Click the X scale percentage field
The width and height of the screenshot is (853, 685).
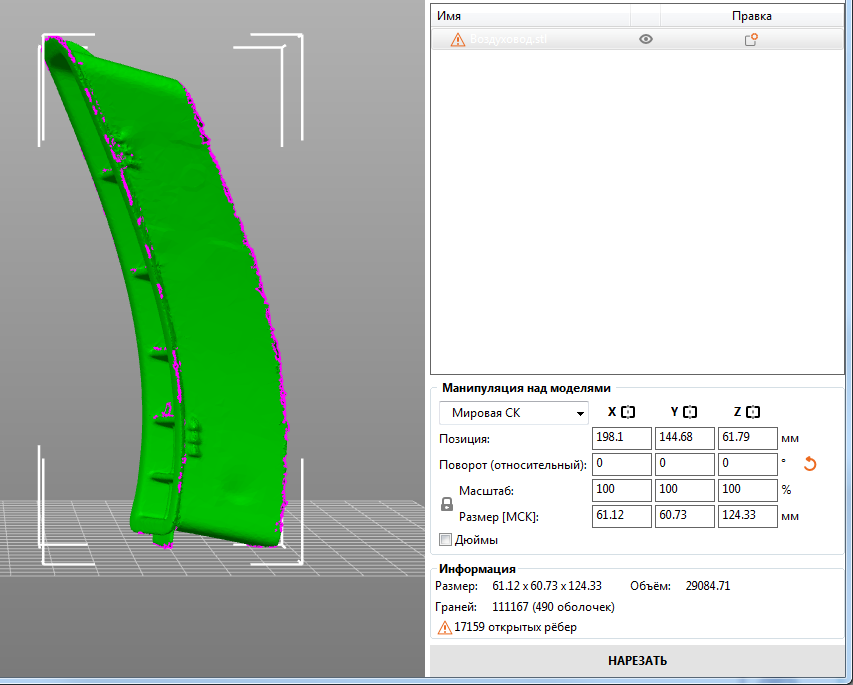click(x=621, y=490)
